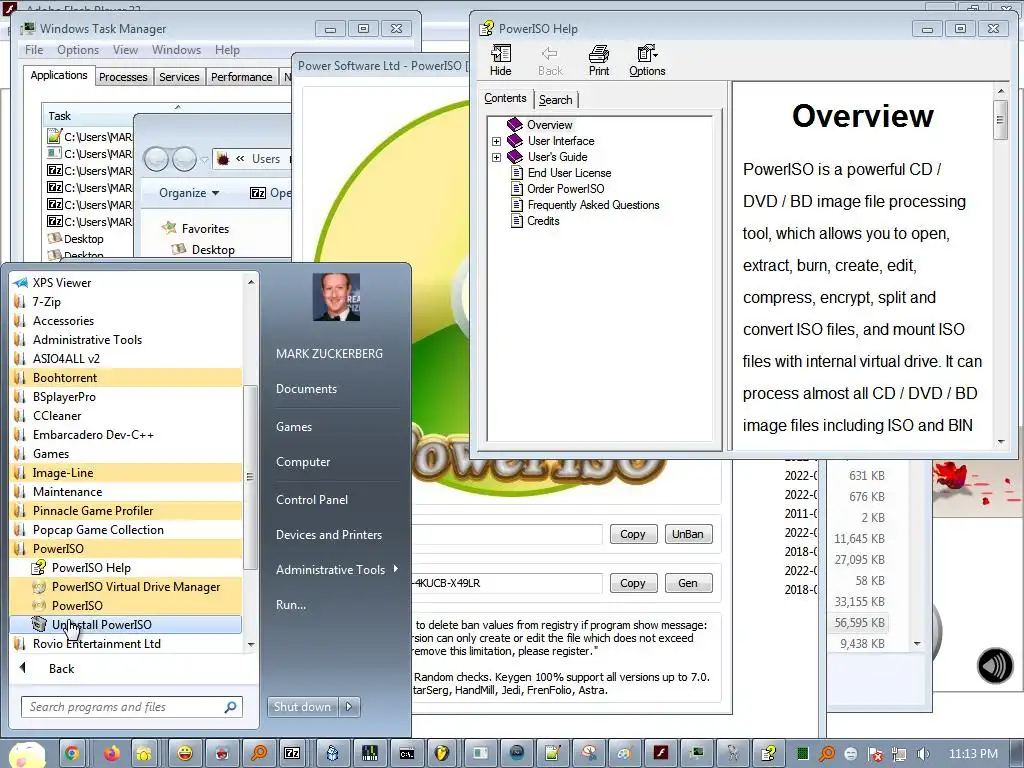Image resolution: width=1024 pixels, height=768 pixels.
Task: Expand the Rovio Entertainment Ltd folder
Action: click(126, 643)
